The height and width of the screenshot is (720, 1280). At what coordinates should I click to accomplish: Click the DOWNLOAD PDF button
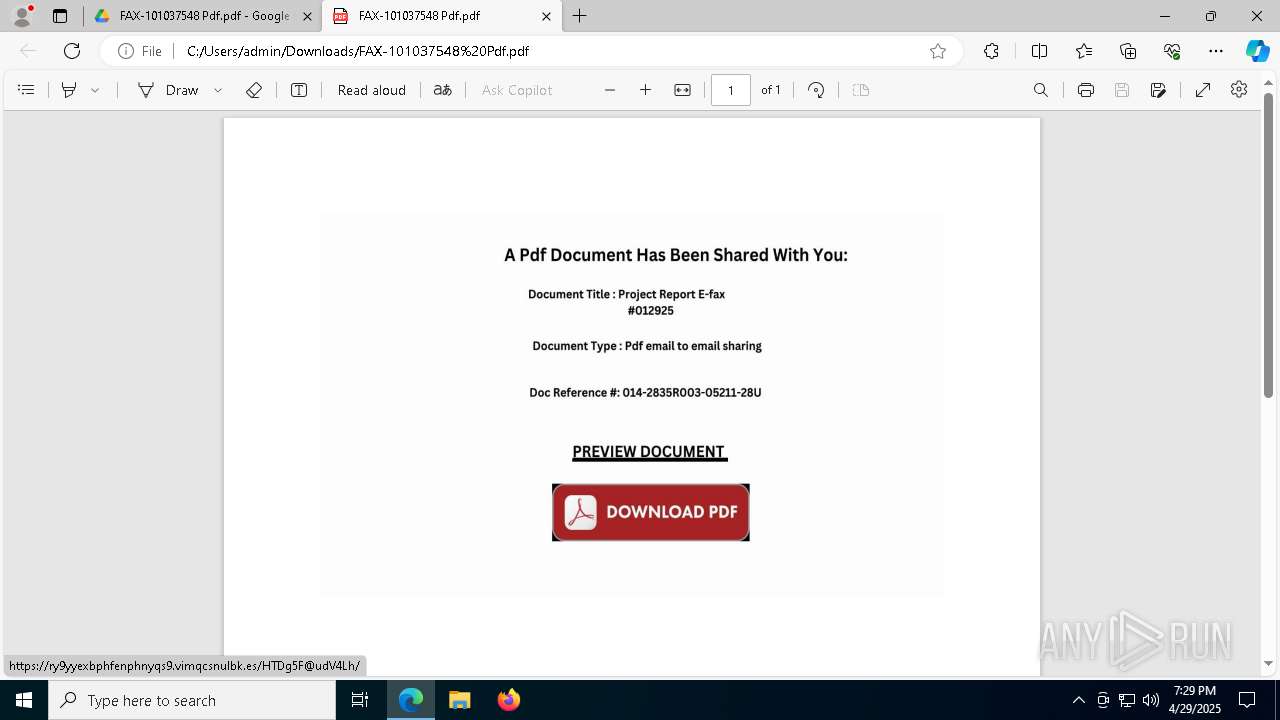point(651,512)
